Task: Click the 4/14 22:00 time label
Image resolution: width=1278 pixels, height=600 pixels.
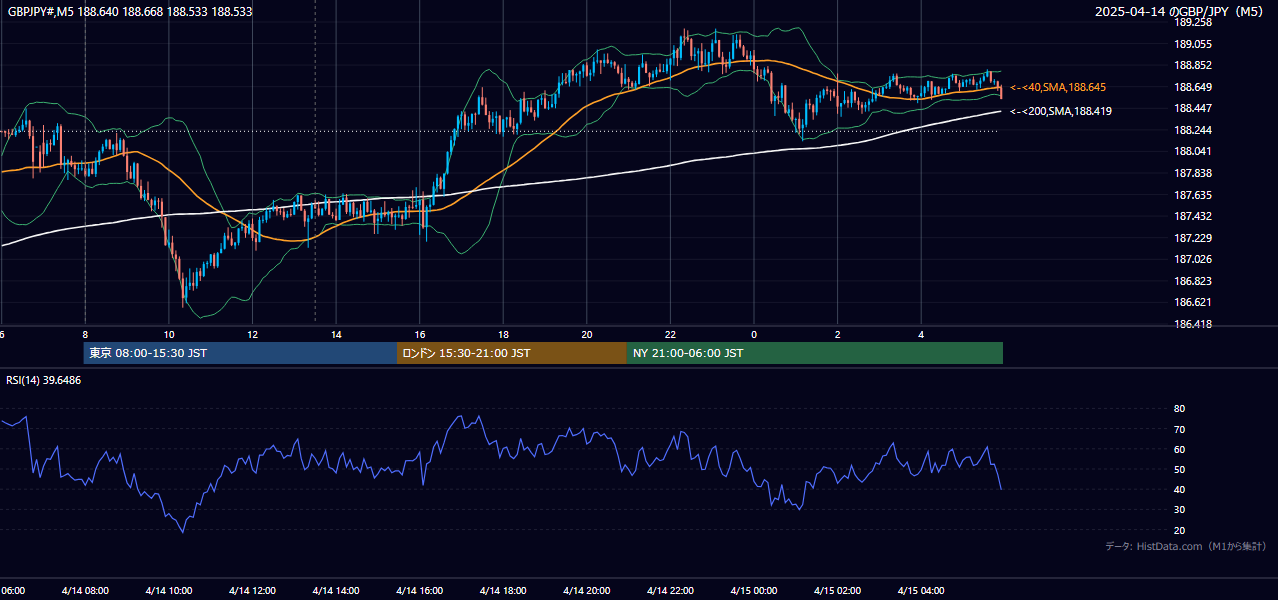Action: tap(670, 591)
